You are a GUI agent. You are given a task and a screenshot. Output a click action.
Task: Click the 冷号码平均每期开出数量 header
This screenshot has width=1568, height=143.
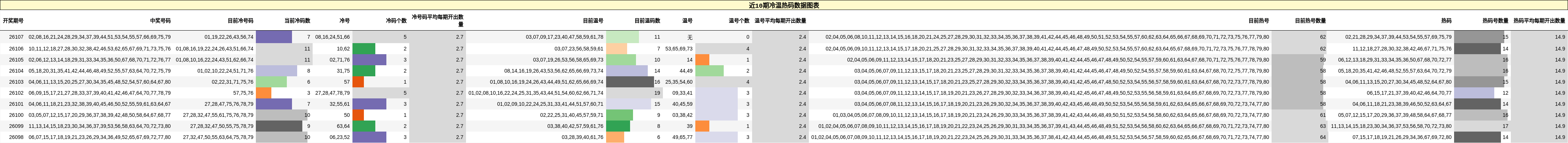[x=438, y=21]
